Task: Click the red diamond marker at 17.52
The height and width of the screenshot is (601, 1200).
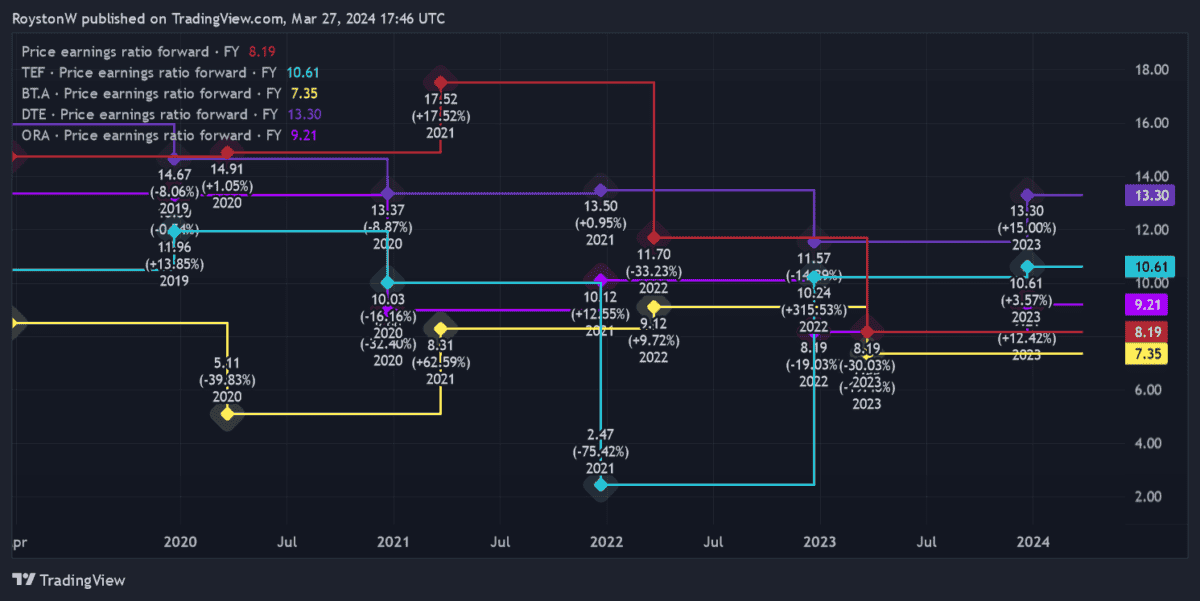Action: click(x=440, y=82)
